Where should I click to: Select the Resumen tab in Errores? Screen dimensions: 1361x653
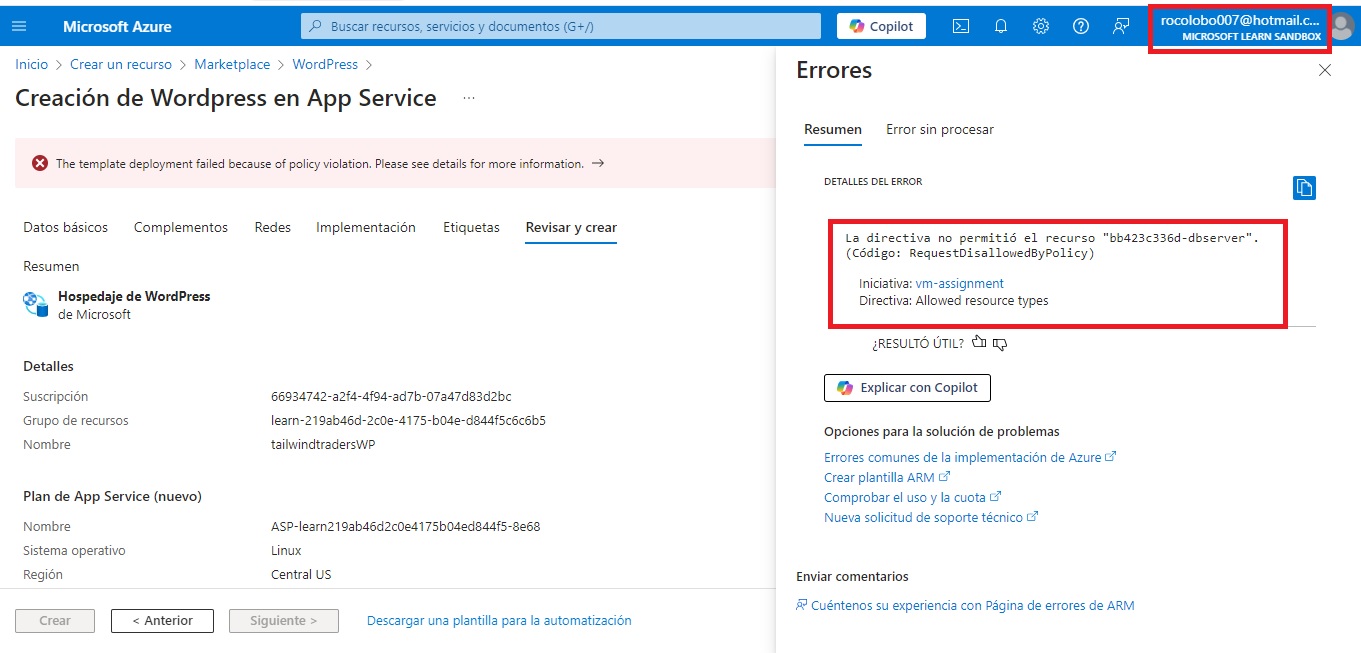pyautogui.click(x=833, y=129)
